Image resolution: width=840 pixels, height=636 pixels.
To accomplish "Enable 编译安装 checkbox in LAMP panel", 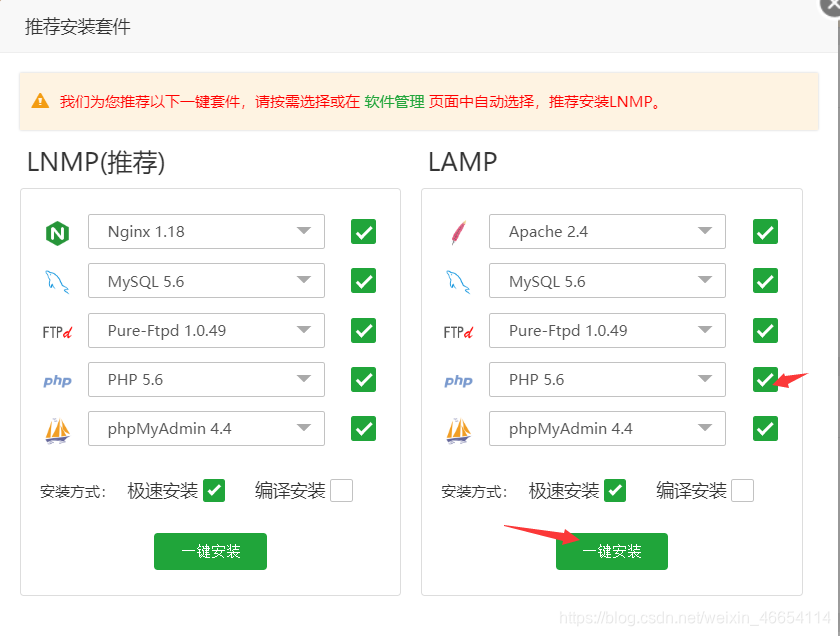I will pyautogui.click(x=742, y=490).
